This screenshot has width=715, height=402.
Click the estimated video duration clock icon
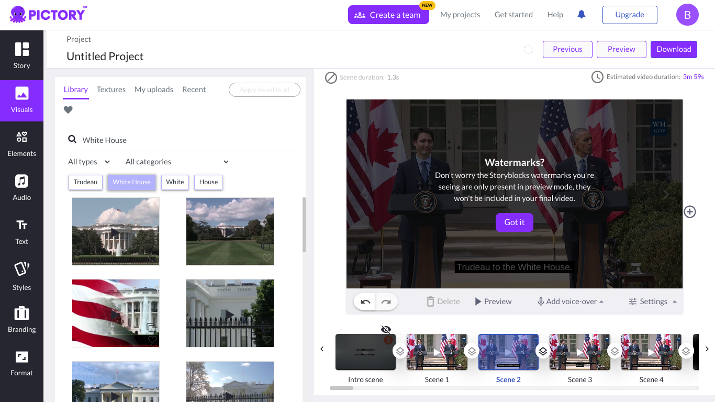(597, 77)
